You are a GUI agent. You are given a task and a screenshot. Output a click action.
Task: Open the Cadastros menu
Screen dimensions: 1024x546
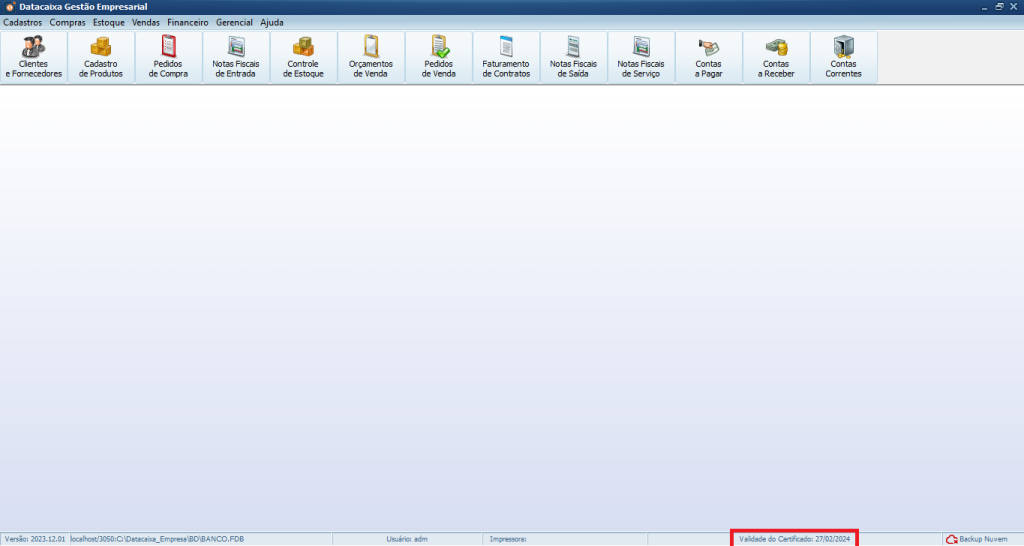[x=23, y=22]
